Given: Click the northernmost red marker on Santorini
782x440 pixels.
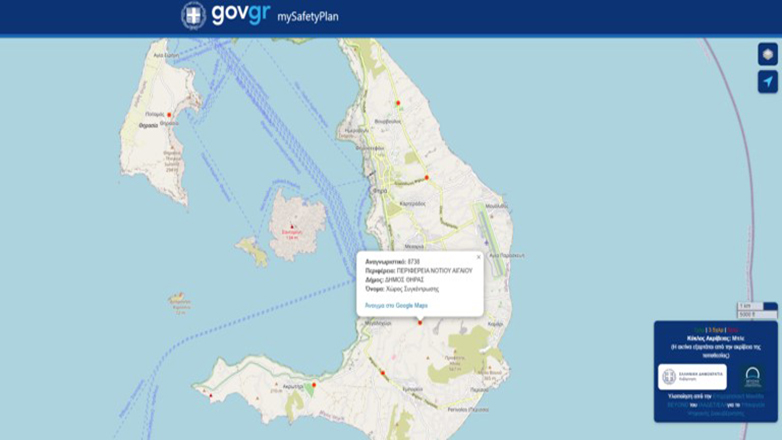Looking at the screenshot, I should (x=397, y=103).
